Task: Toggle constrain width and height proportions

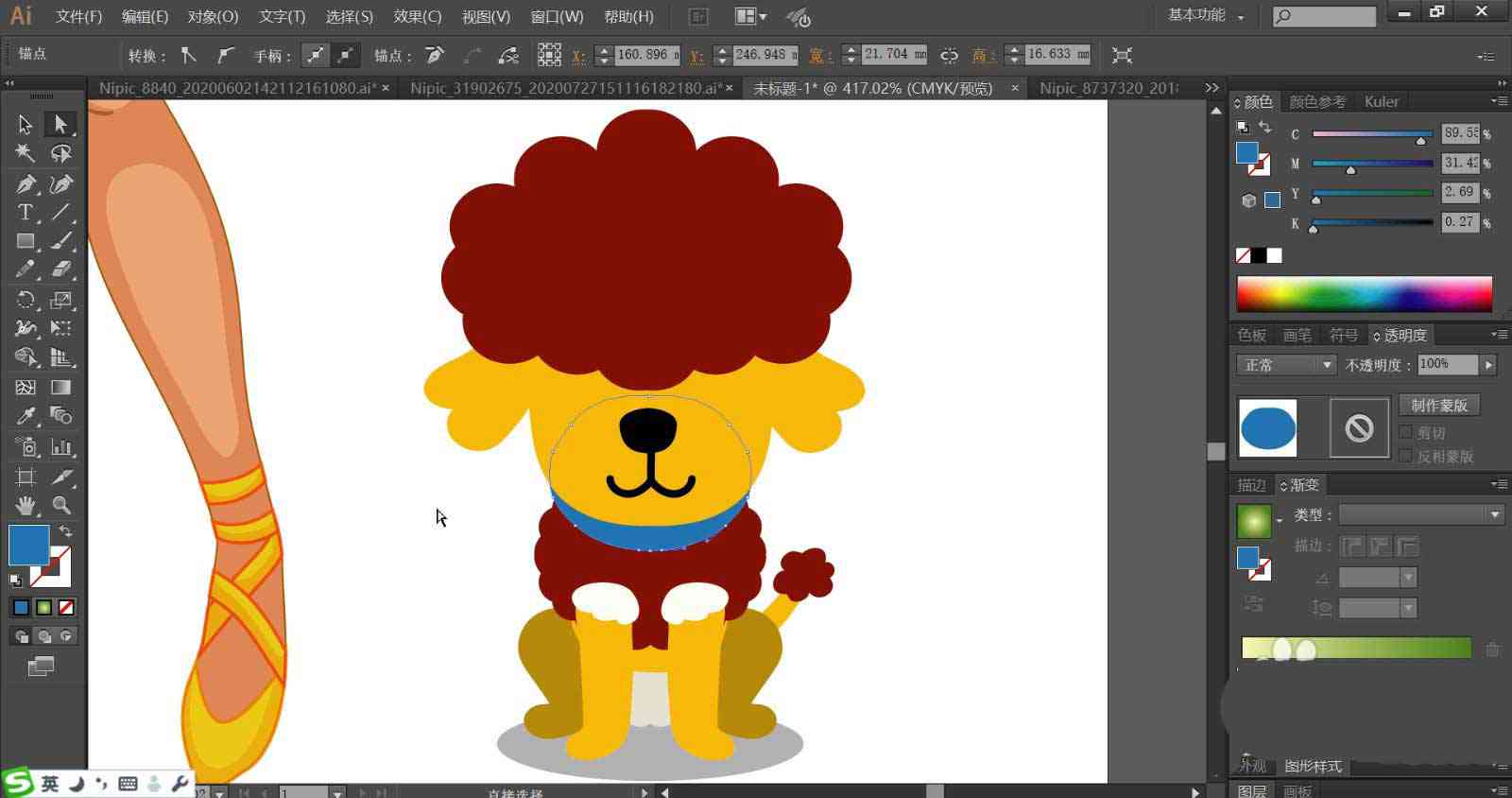Action: (949, 55)
